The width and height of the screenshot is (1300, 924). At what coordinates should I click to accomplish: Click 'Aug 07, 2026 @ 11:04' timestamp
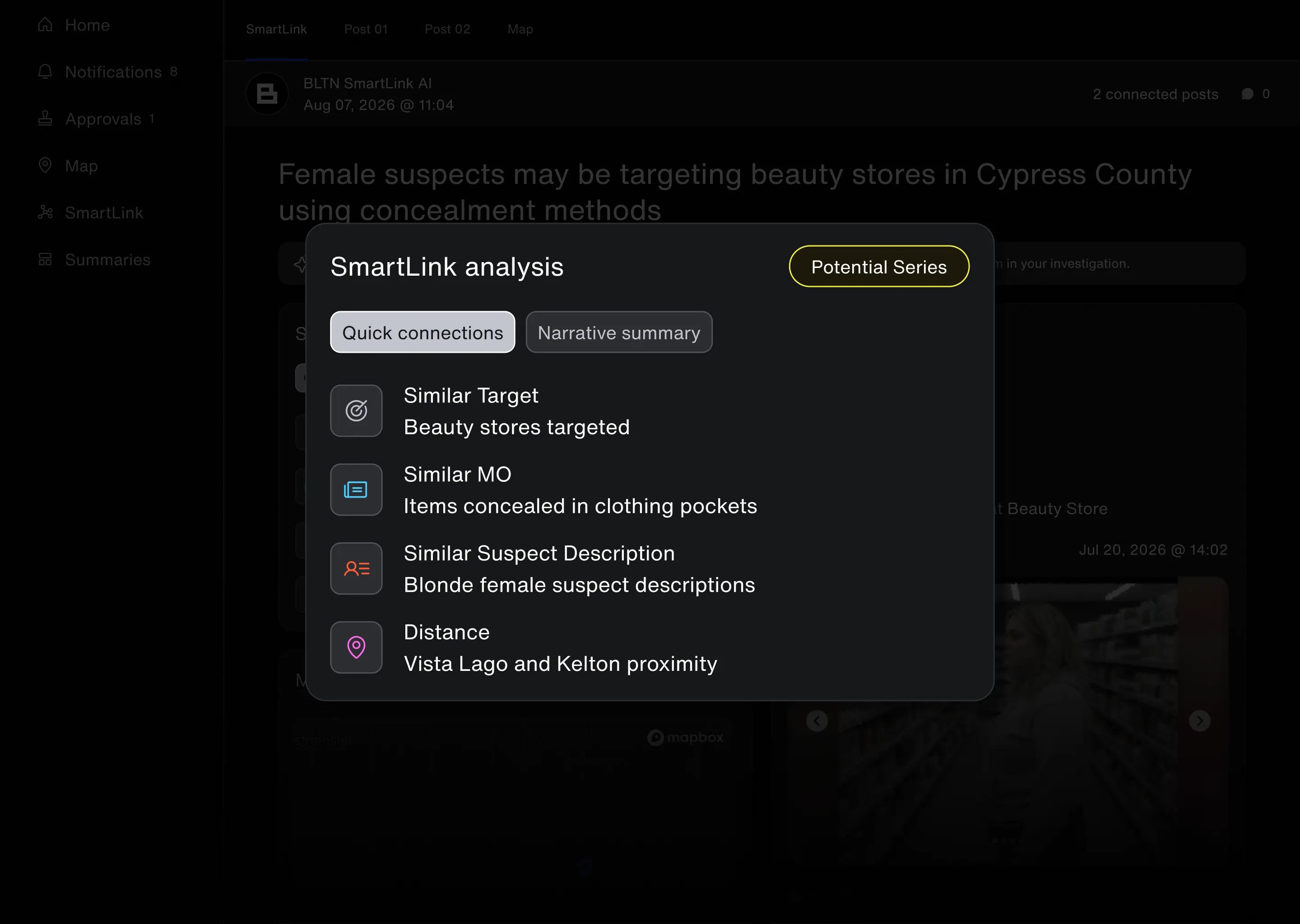click(x=379, y=105)
